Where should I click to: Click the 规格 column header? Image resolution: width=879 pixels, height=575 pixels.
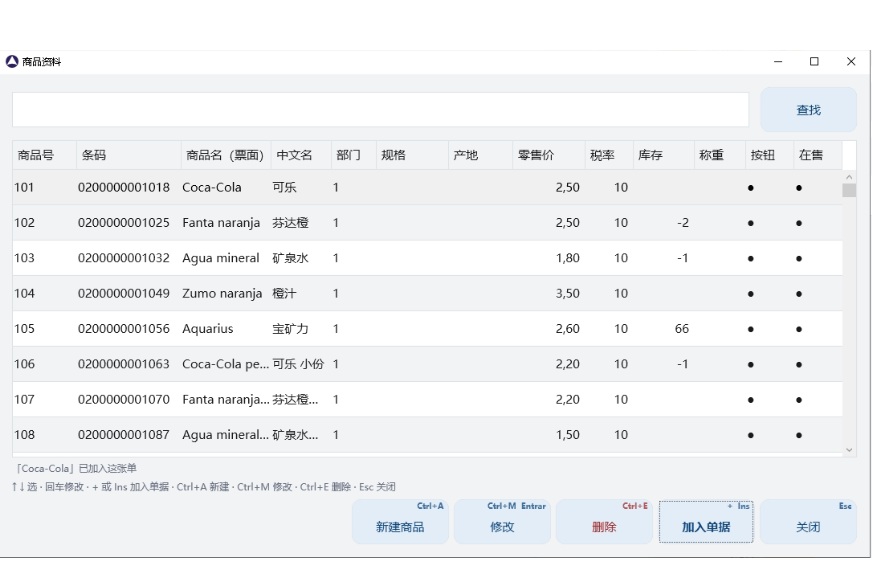[413, 155]
